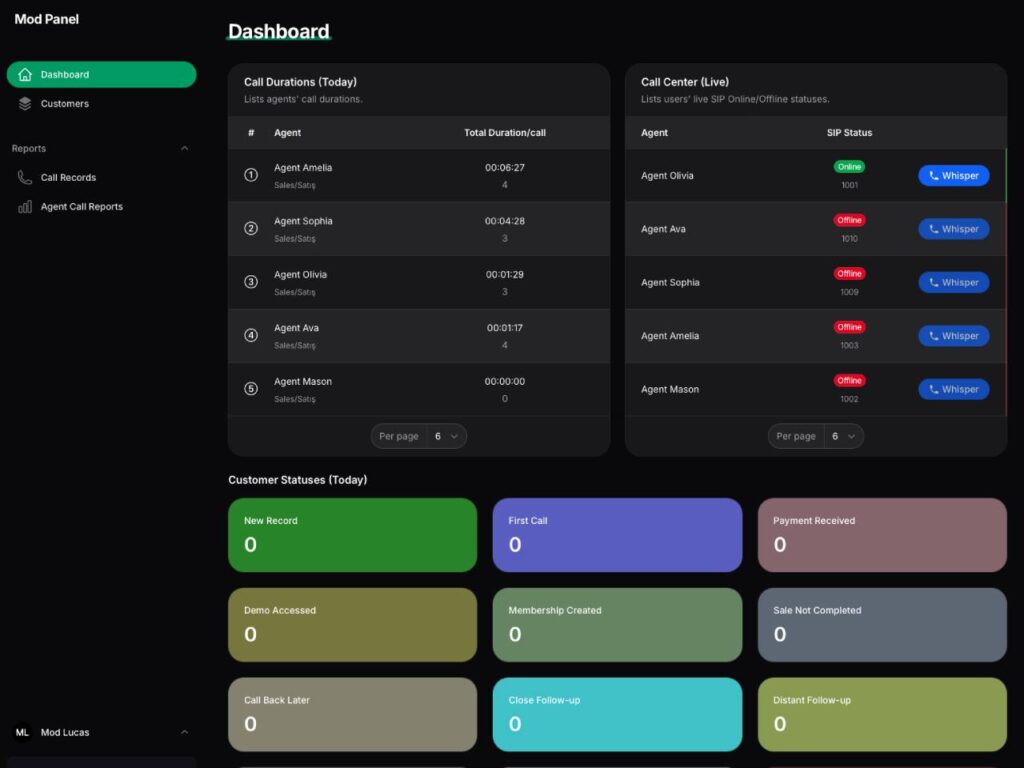Open Call Records report

(x=101, y=178)
